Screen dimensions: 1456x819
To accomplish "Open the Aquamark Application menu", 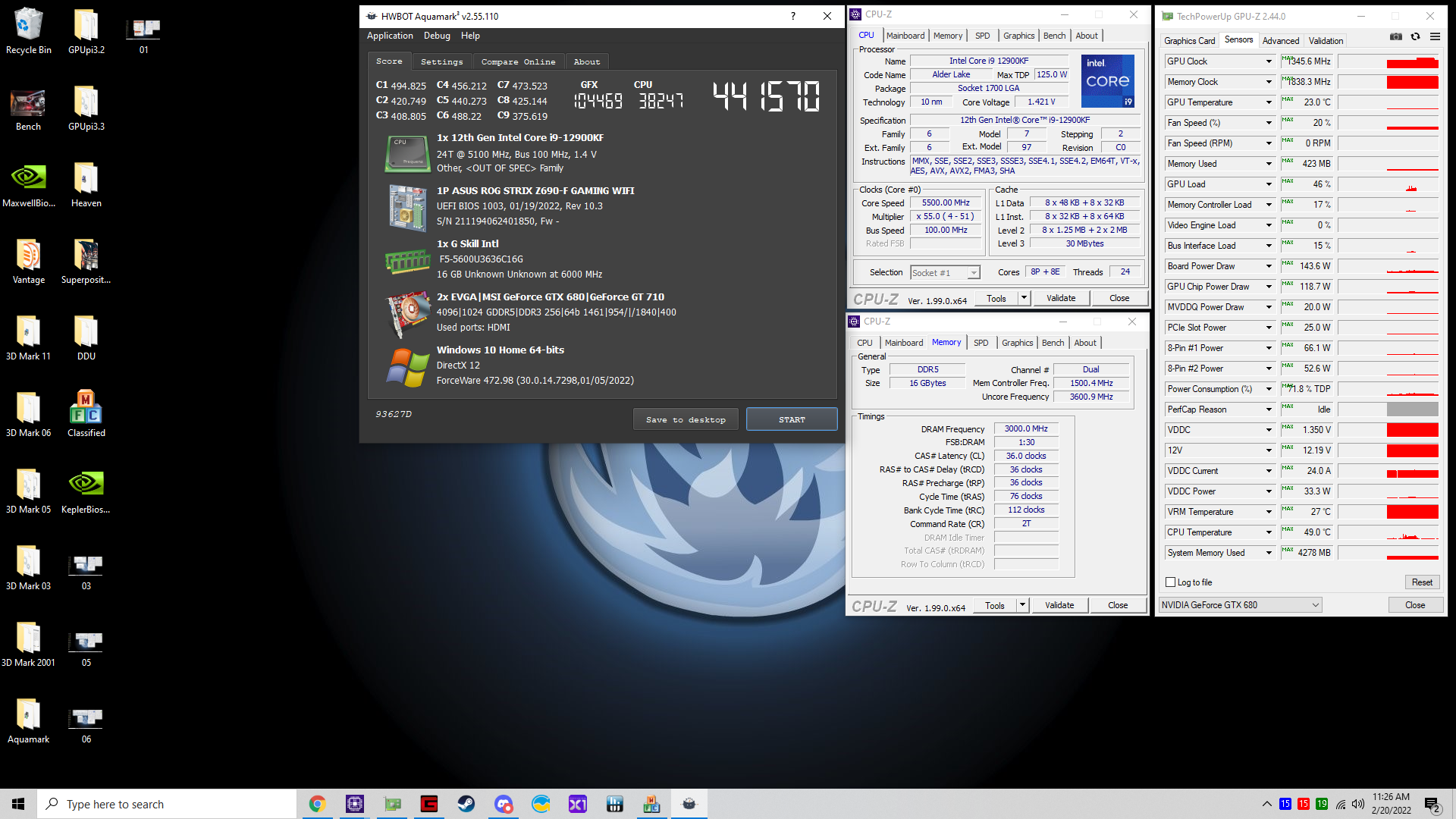I will pos(390,36).
